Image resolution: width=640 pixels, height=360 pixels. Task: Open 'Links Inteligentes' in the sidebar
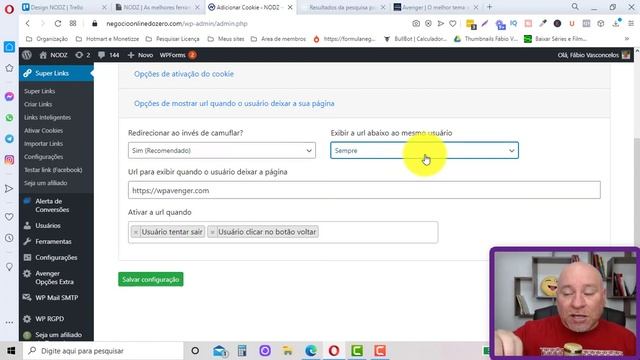click(47, 117)
